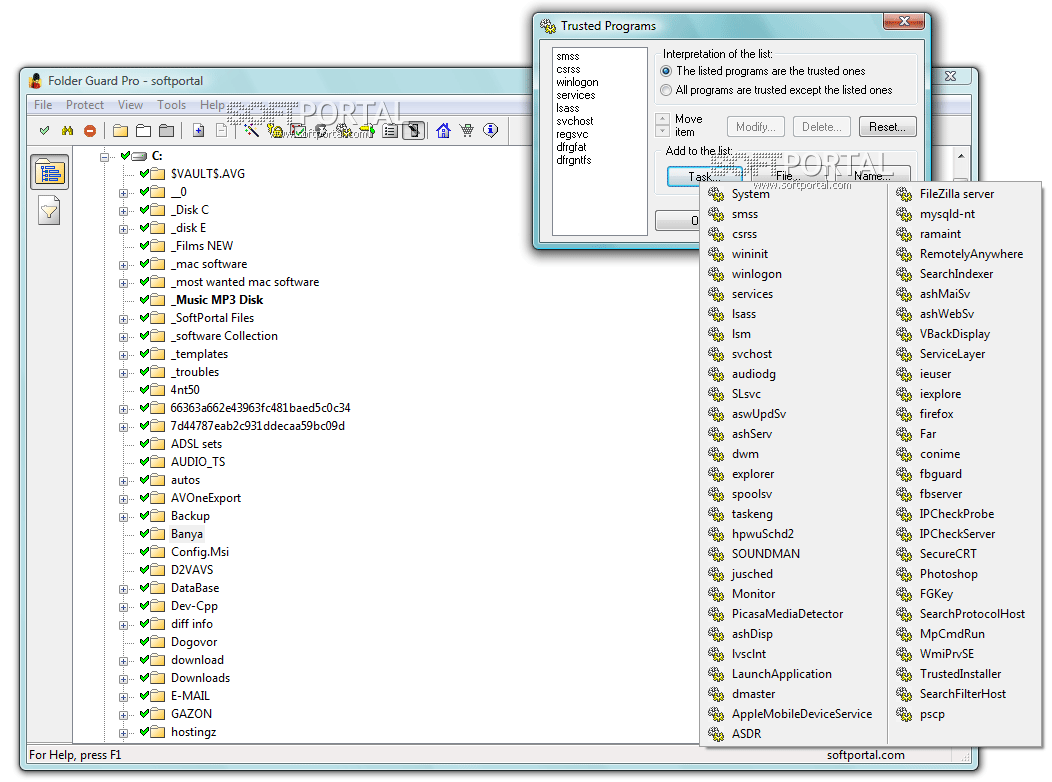This screenshot has width=1052, height=782.
Task: Click the add-page plus toolbar icon
Action: click(x=199, y=131)
